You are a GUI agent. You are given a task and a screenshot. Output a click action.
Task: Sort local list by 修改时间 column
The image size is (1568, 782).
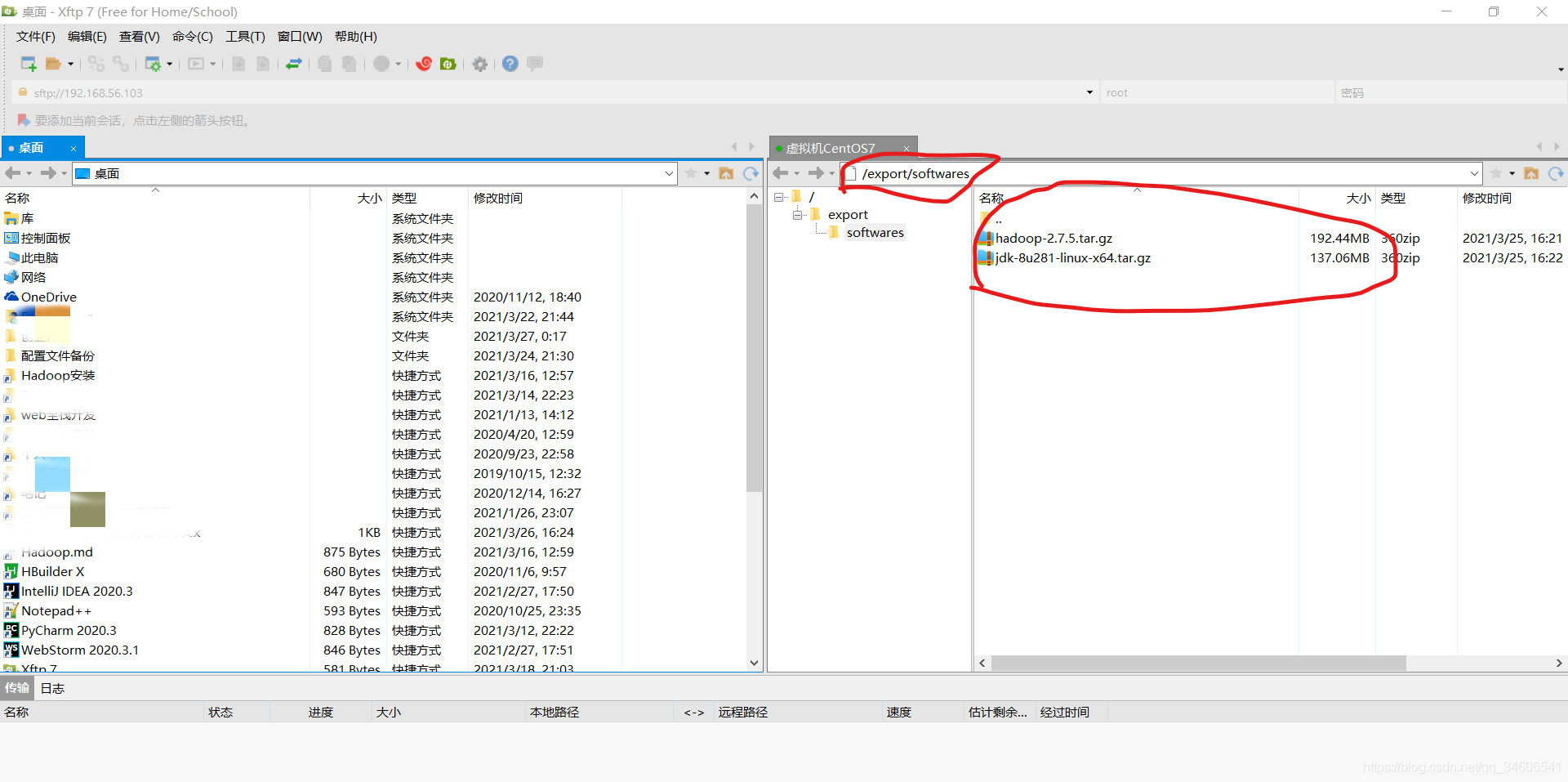(x=546, y=198)
